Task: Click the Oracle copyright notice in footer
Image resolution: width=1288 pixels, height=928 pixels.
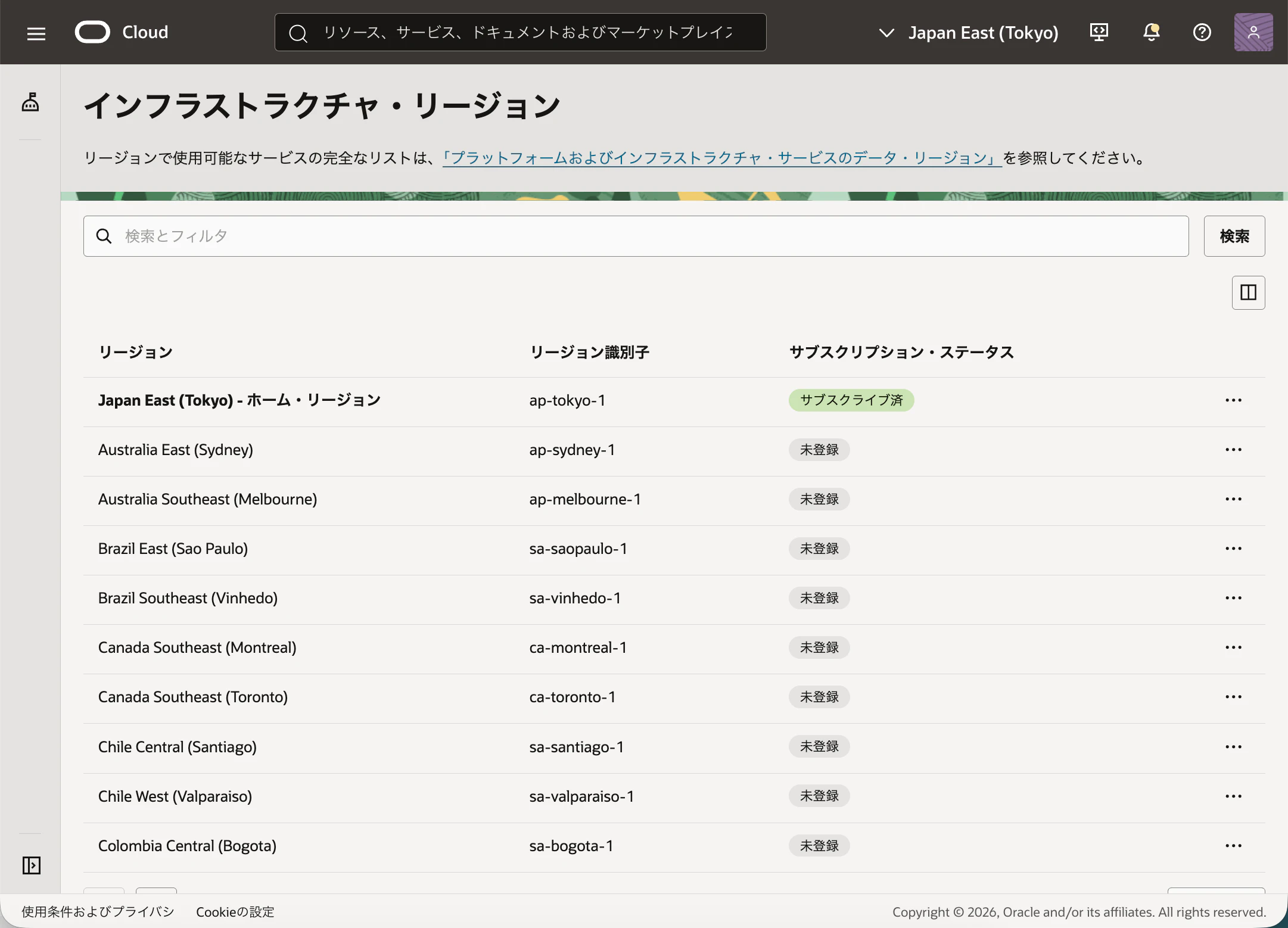Action: [x=1079, y=912]
